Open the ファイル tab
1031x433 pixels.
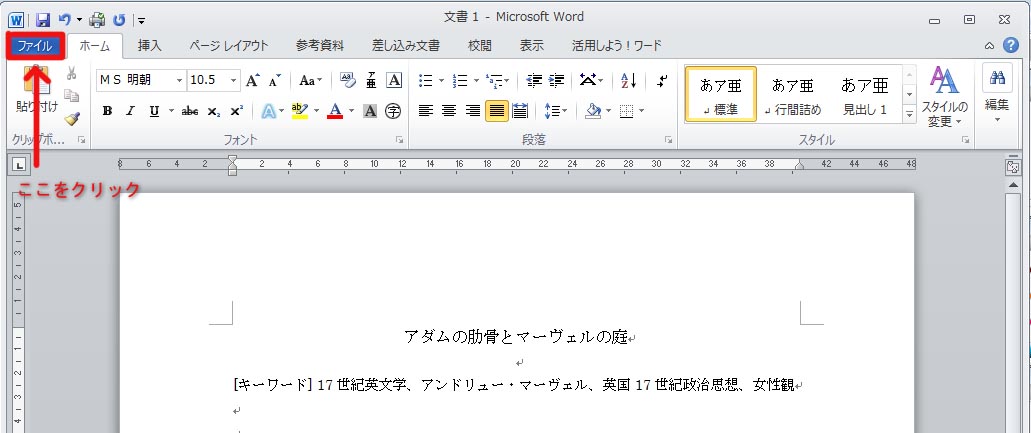34,46
